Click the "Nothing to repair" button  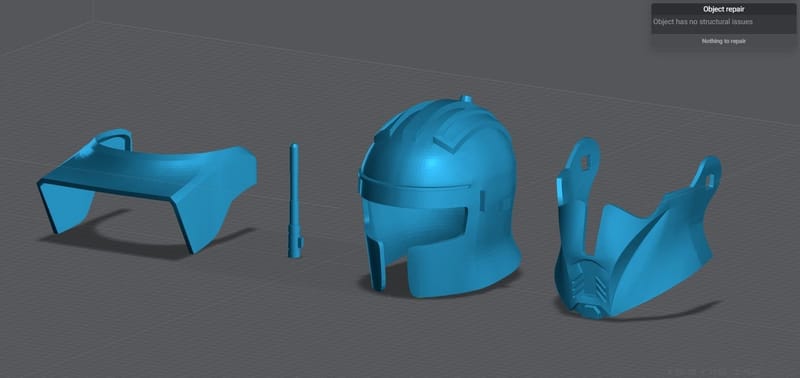723,41
